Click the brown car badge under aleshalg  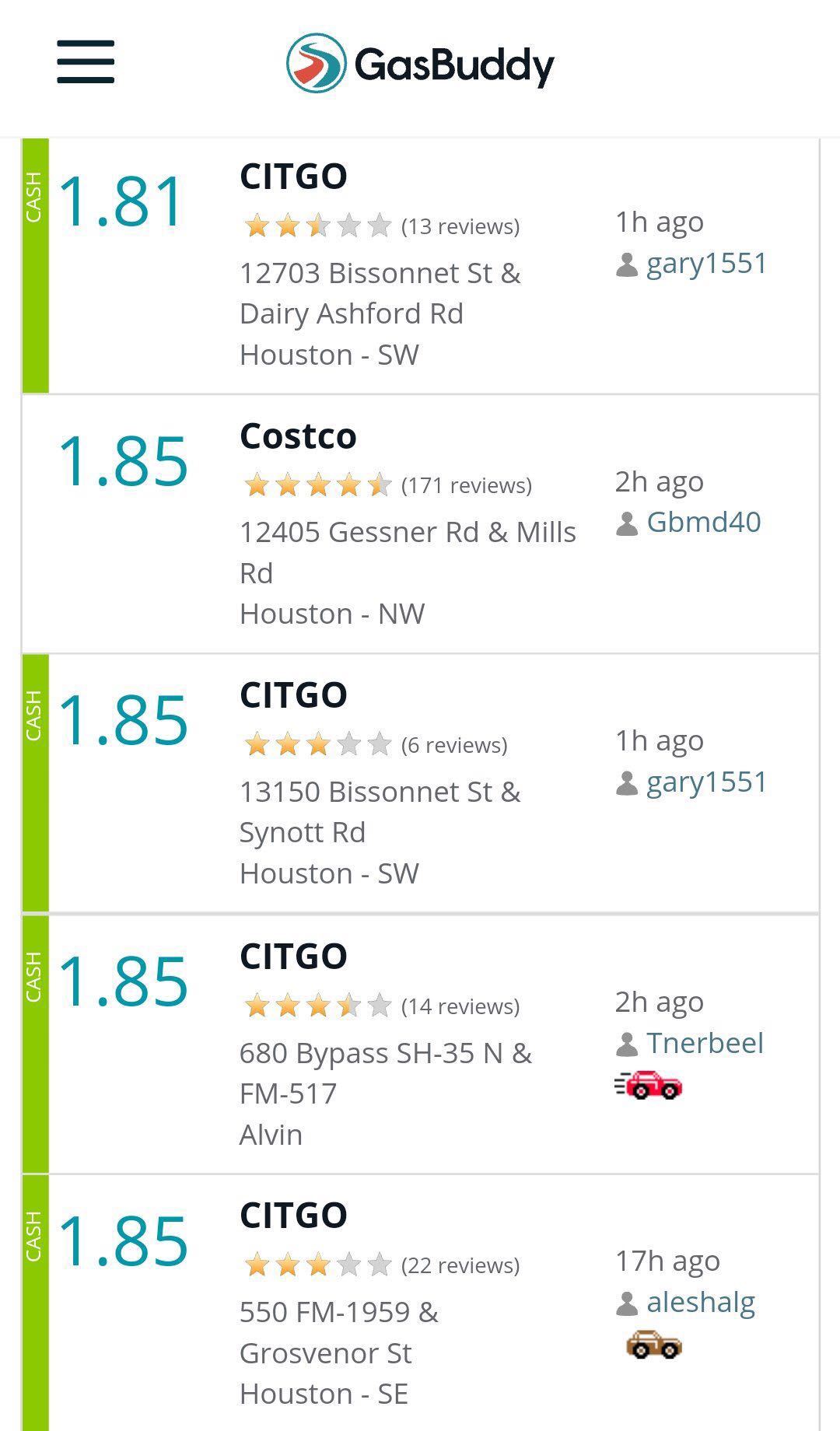[x=653, y=1343]
